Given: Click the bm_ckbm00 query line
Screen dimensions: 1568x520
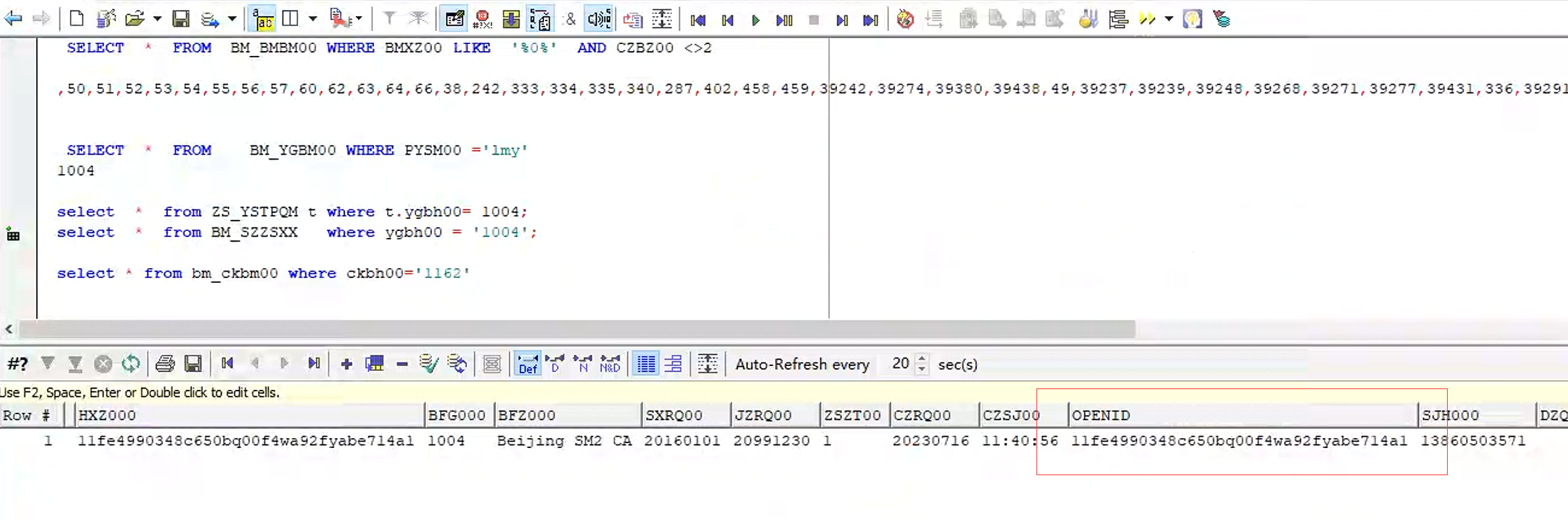Looking at the screenshot, I should click(x=263, y=274).
